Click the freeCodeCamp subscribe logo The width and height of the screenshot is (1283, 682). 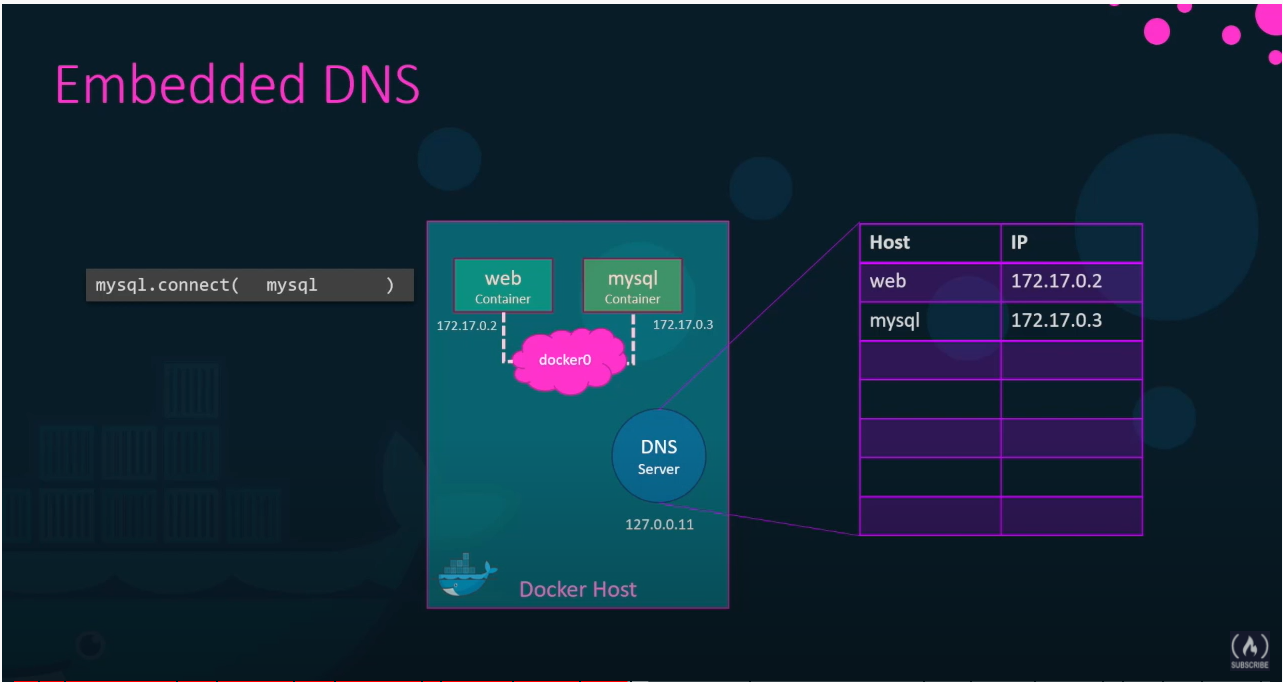pyautogui.click(x=1250, y=650)
